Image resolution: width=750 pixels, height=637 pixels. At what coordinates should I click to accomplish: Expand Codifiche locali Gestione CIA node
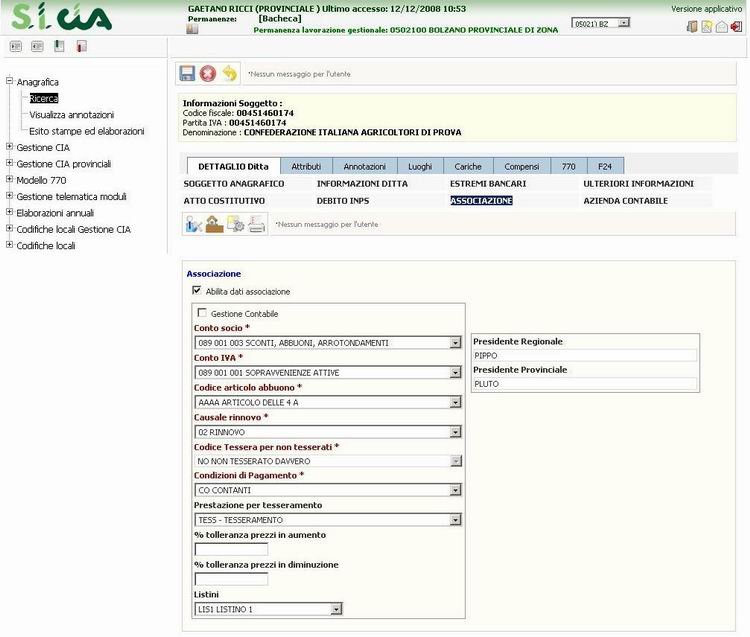coord(9,228)
